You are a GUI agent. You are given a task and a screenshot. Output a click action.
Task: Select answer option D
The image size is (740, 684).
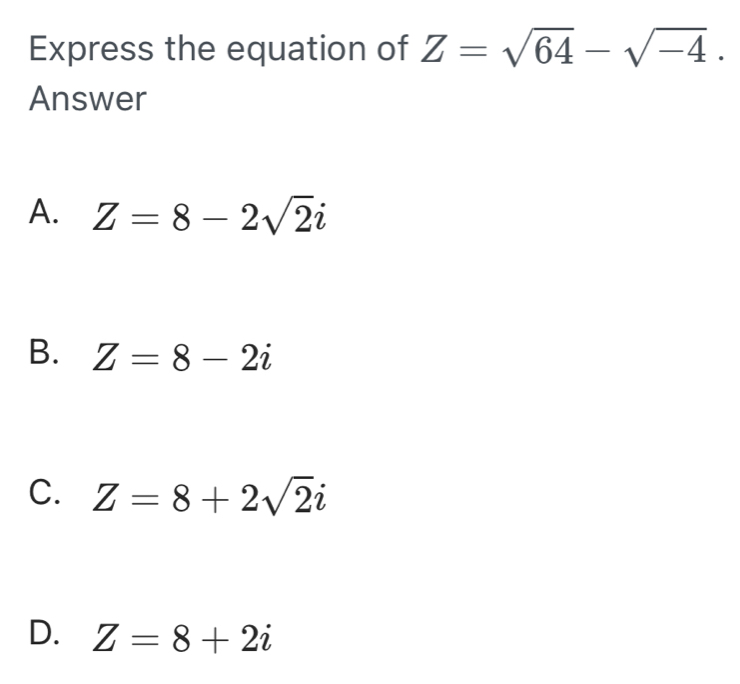pyautogui.click(x=150, y=636)
